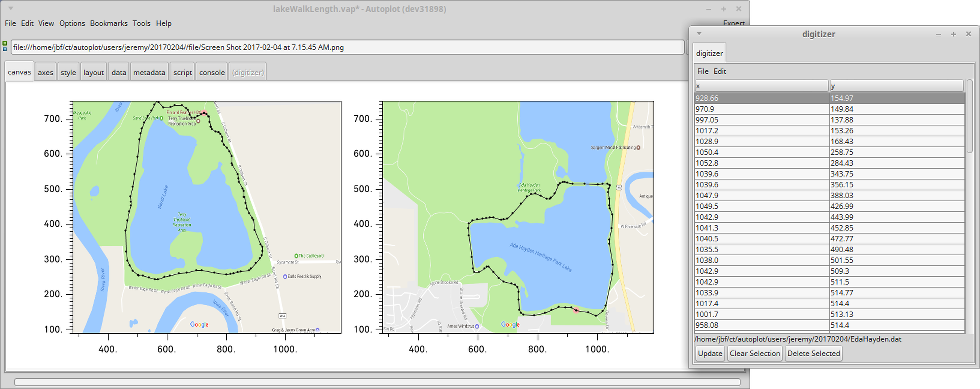Select the row with x value 1047.9
This screenshot has height=389, width=980.
(x=829, y=195)
